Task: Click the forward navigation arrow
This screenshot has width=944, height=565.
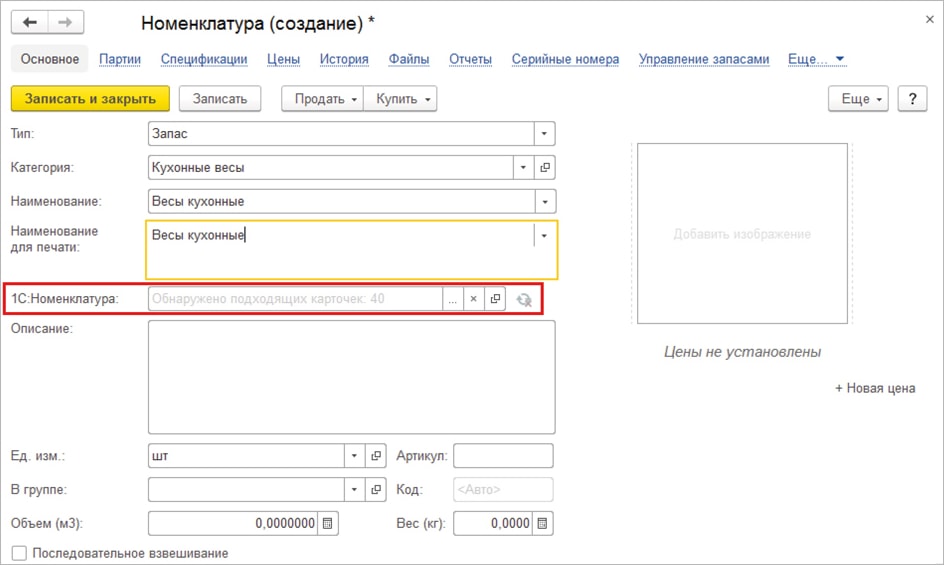Action: coord(66,22)
